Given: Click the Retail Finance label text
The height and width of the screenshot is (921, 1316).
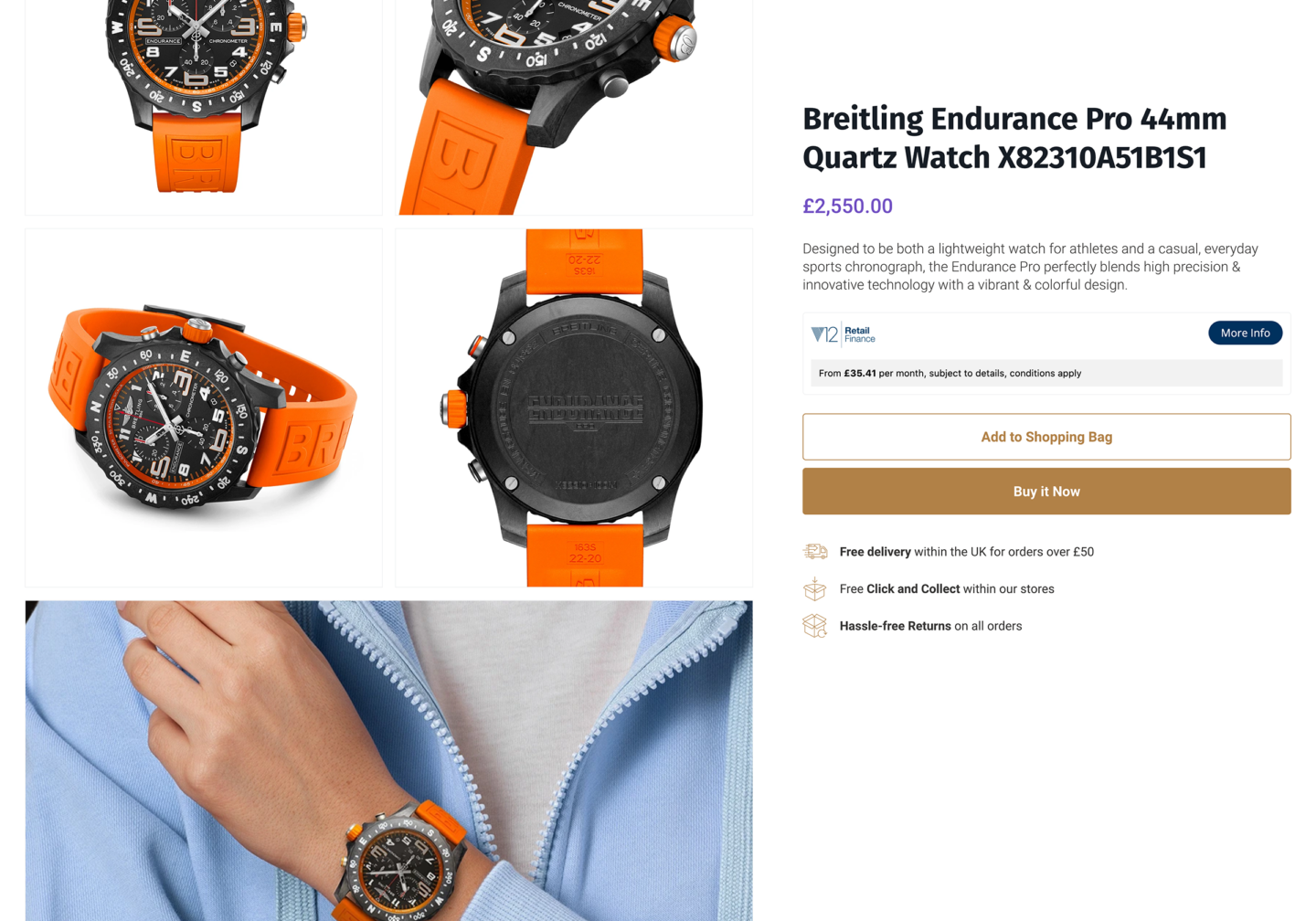Looking at the screenshot, I should click(859, 334).
